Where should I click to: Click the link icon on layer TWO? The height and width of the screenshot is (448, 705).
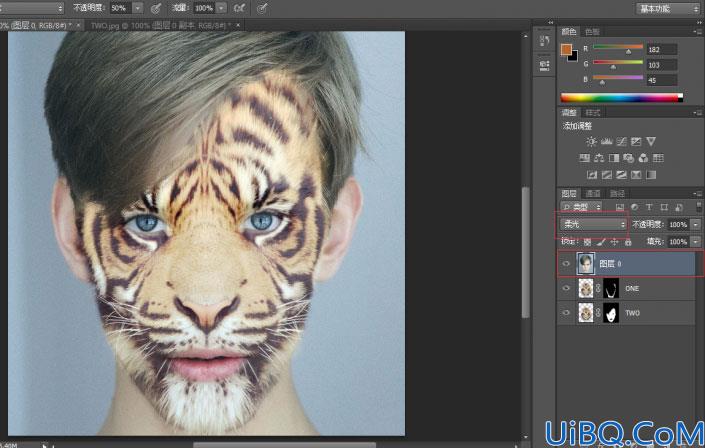click(598, 313)
